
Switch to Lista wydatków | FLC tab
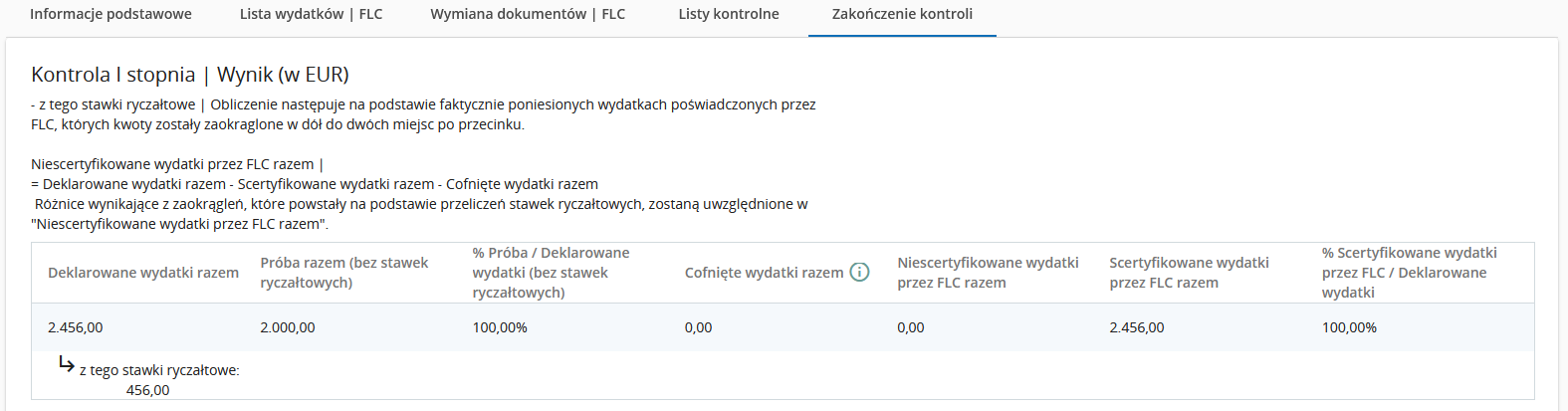[x=311, y=14]
